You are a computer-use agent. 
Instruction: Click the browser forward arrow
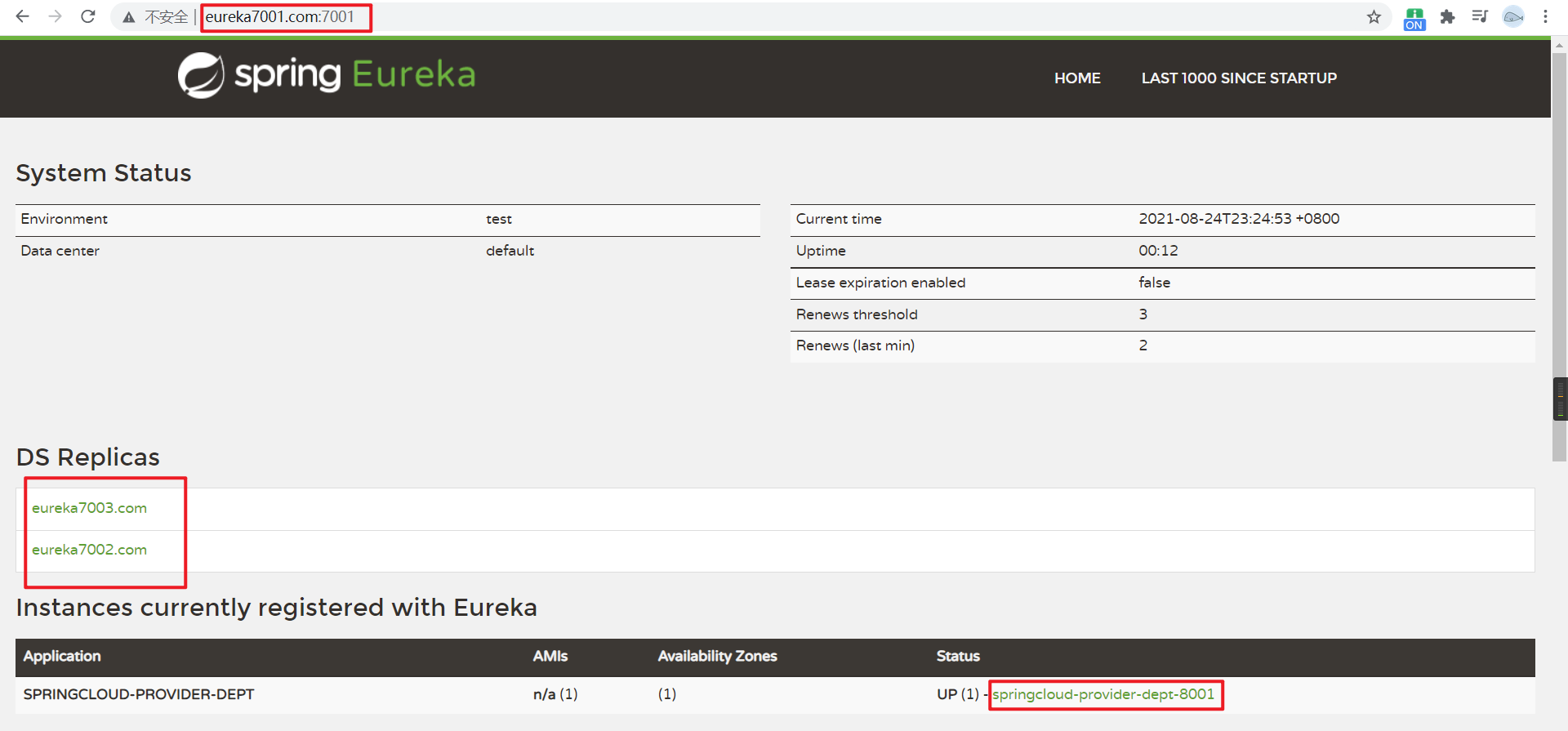click(x=56, y=16)
